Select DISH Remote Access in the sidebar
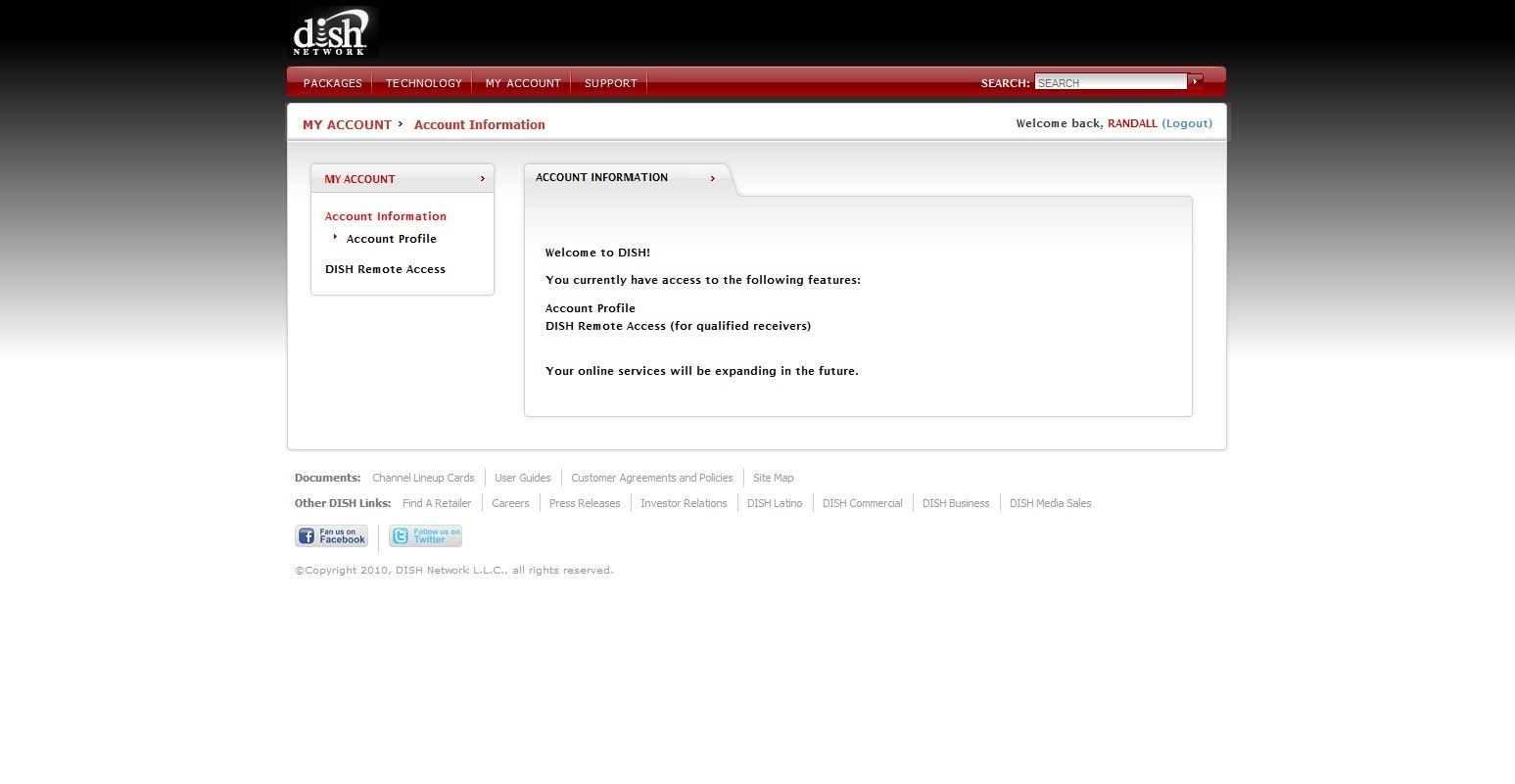Viewport: 1515px width, 784px height. click(x=385, y=269)
